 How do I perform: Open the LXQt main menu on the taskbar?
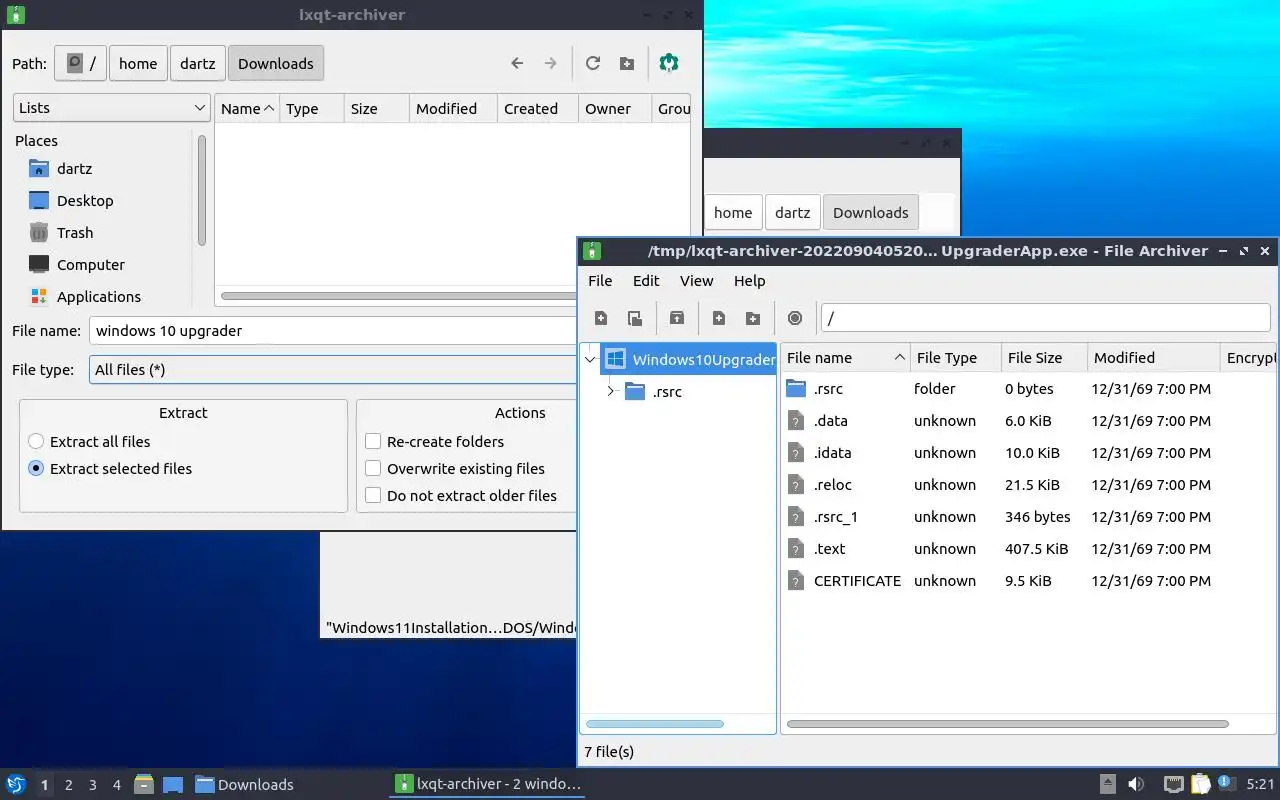16,784
